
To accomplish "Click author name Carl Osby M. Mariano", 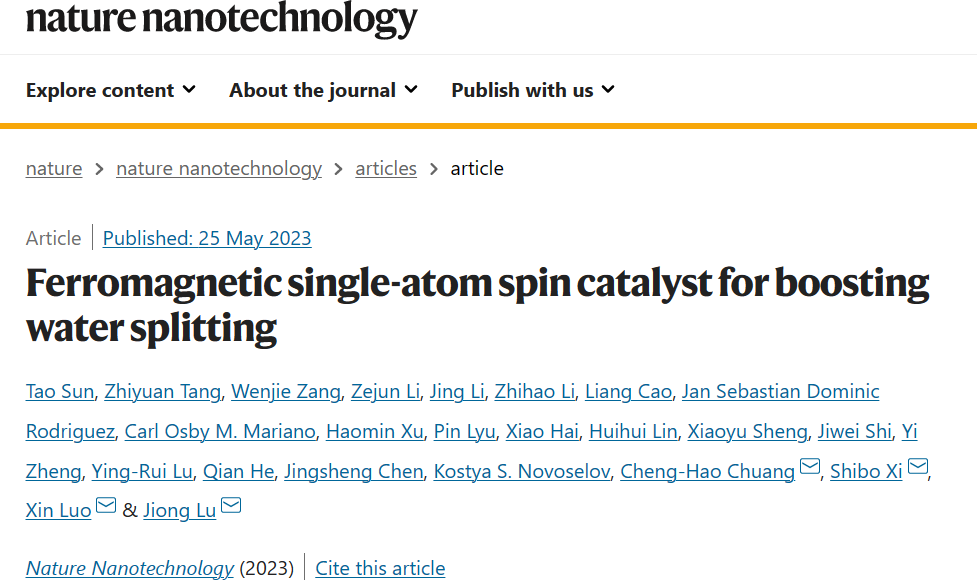I will pyautogui.click(x=220, y=431).
